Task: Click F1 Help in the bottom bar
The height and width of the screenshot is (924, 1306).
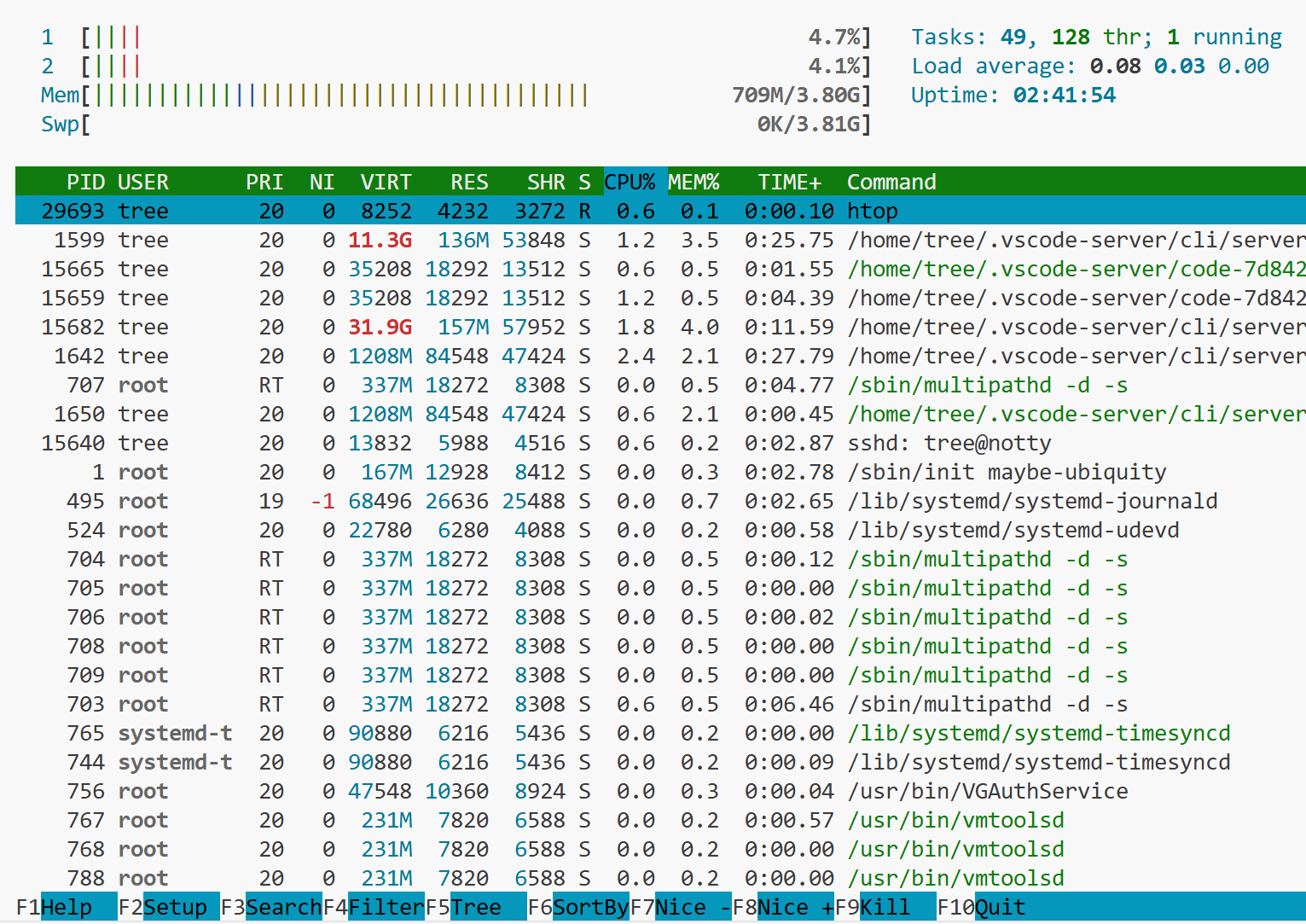Action: [x=66, y=907]
